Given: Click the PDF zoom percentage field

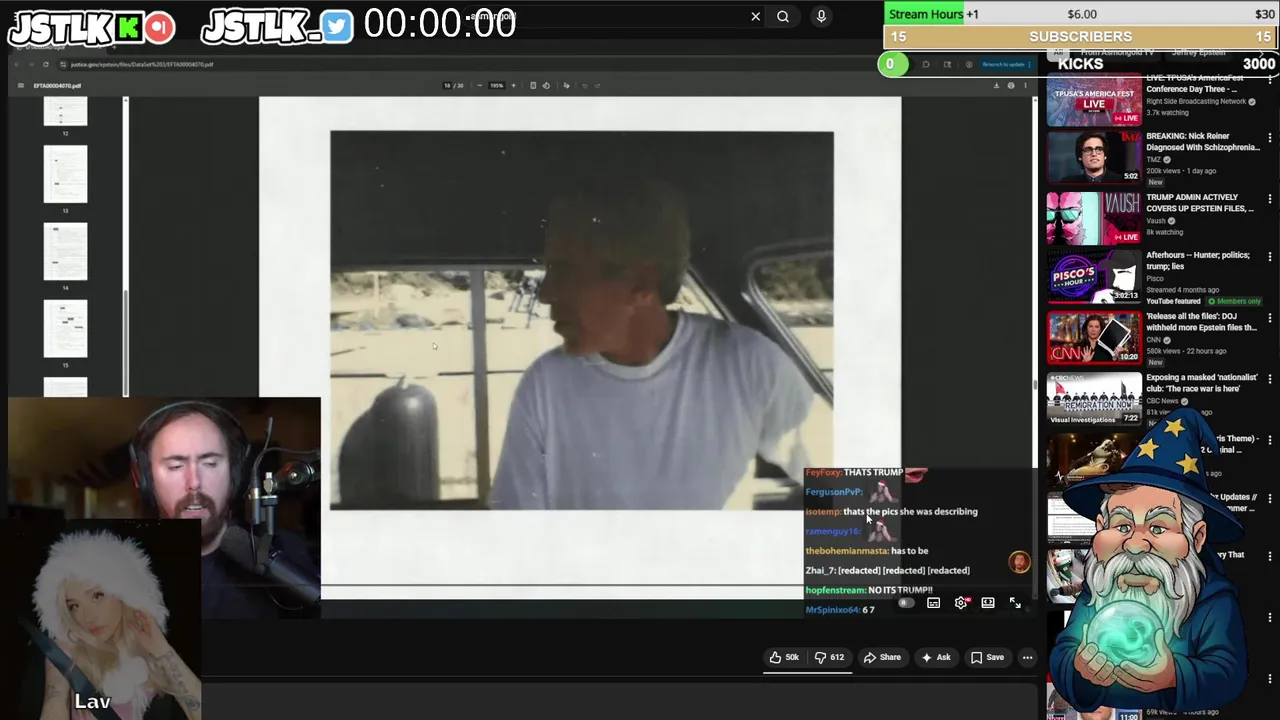Looking at the screenshot, I should [496, 86].
